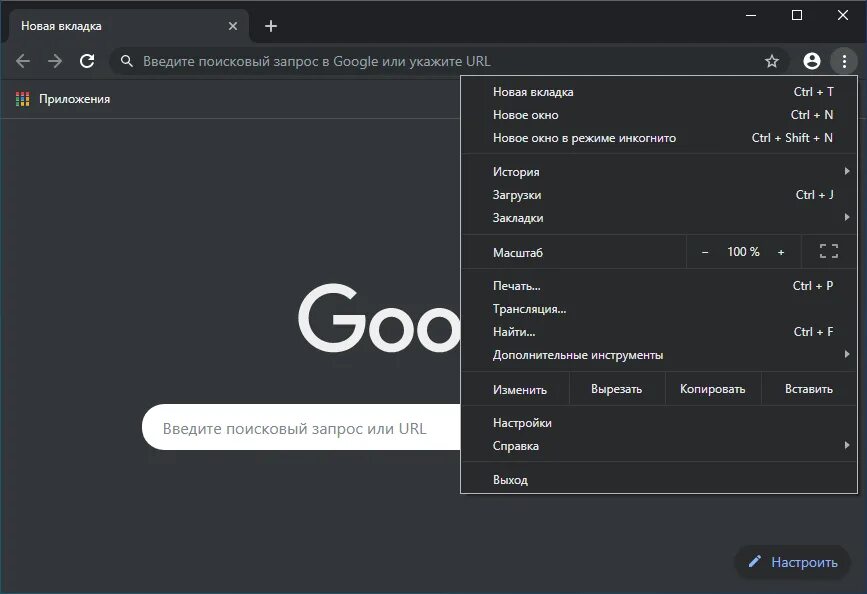Expand the История submenu

pos(659,171)
